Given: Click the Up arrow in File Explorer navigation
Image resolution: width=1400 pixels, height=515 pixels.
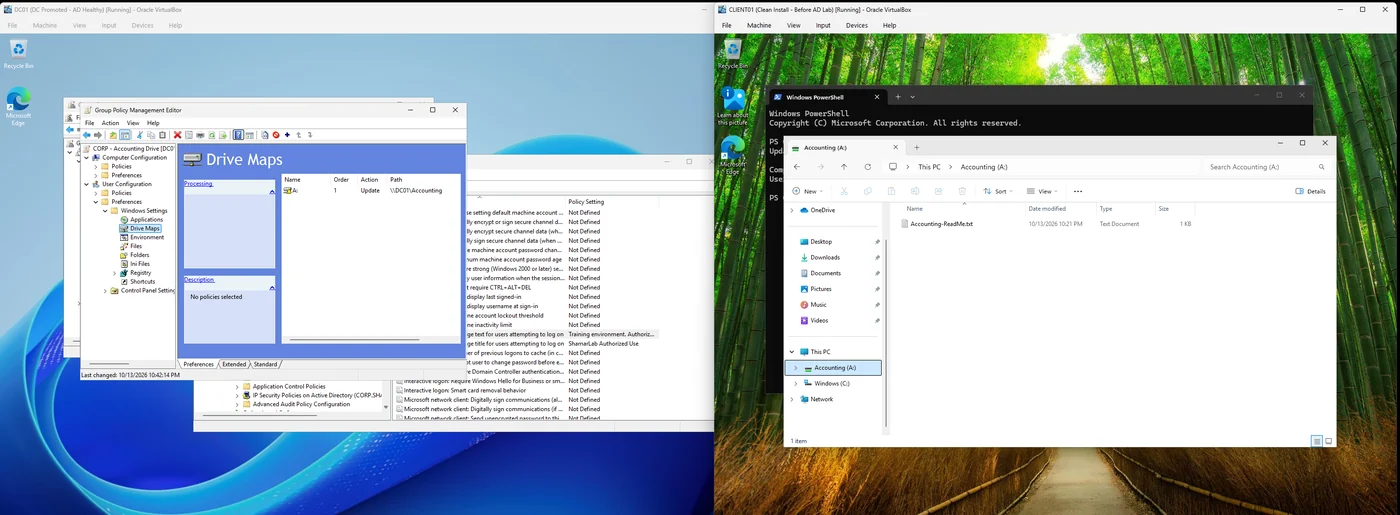Looking at the screenshot, I should coord(844,167).
